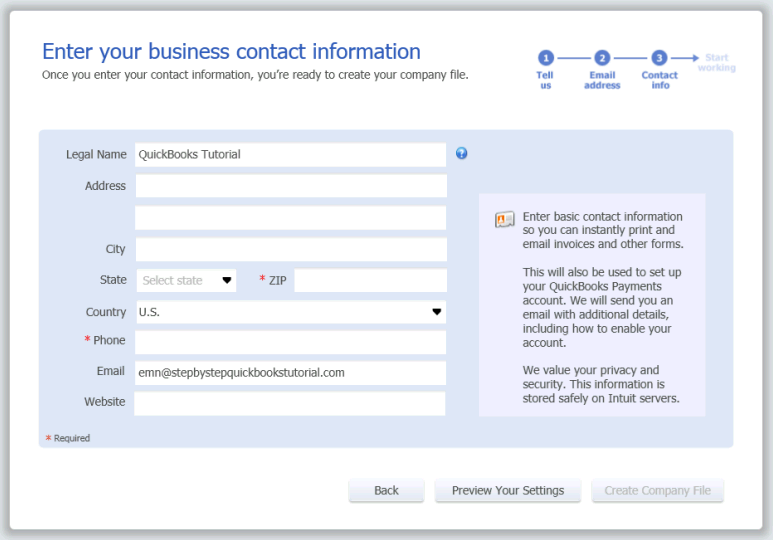Image resolution: width=773 pixels, height=540 pixels.
Task: Open the Select state dropdown
Action: (x=186, y=281)
